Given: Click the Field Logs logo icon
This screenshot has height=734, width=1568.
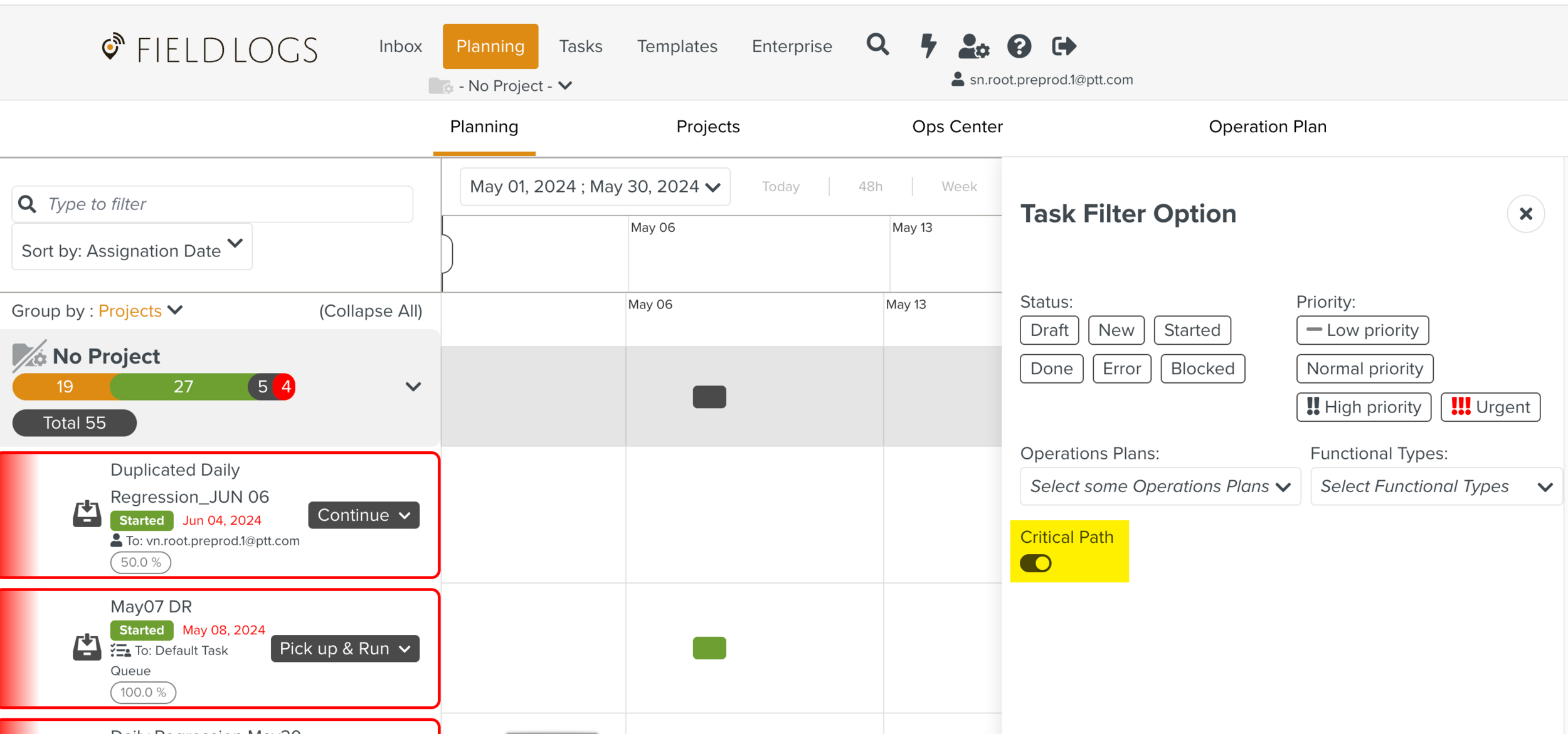Looking at the screenshot, I should pos(113,47).
